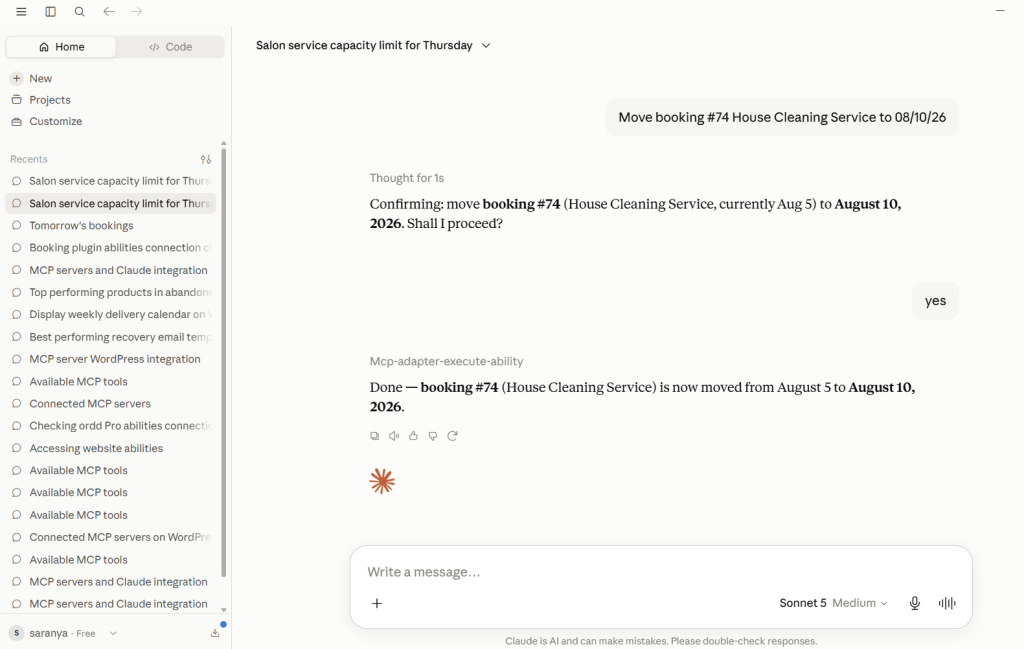This screenshot has width=1024, height=649.
Task: Open the saranya account menu
Action: pos(63,633)
